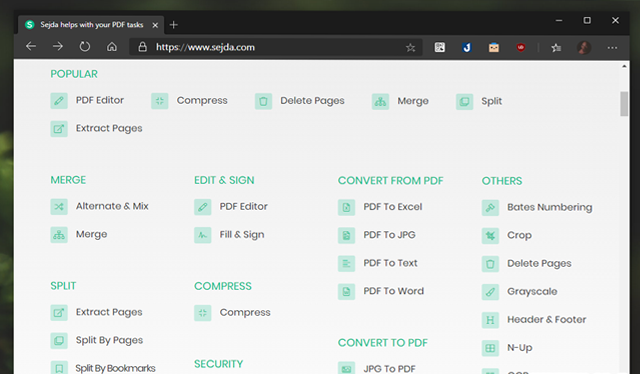
Task: Open the PDF To Excel link
Action: [393, 207]
